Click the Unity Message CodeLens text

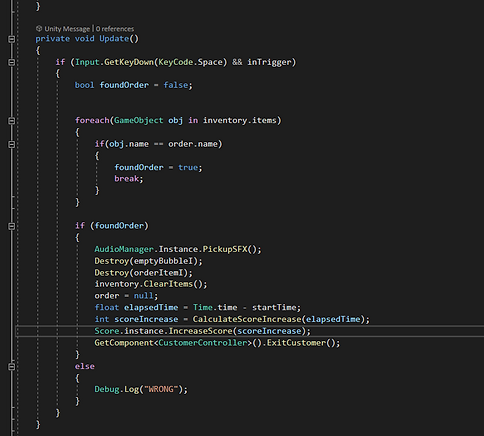tap(67, 29)
